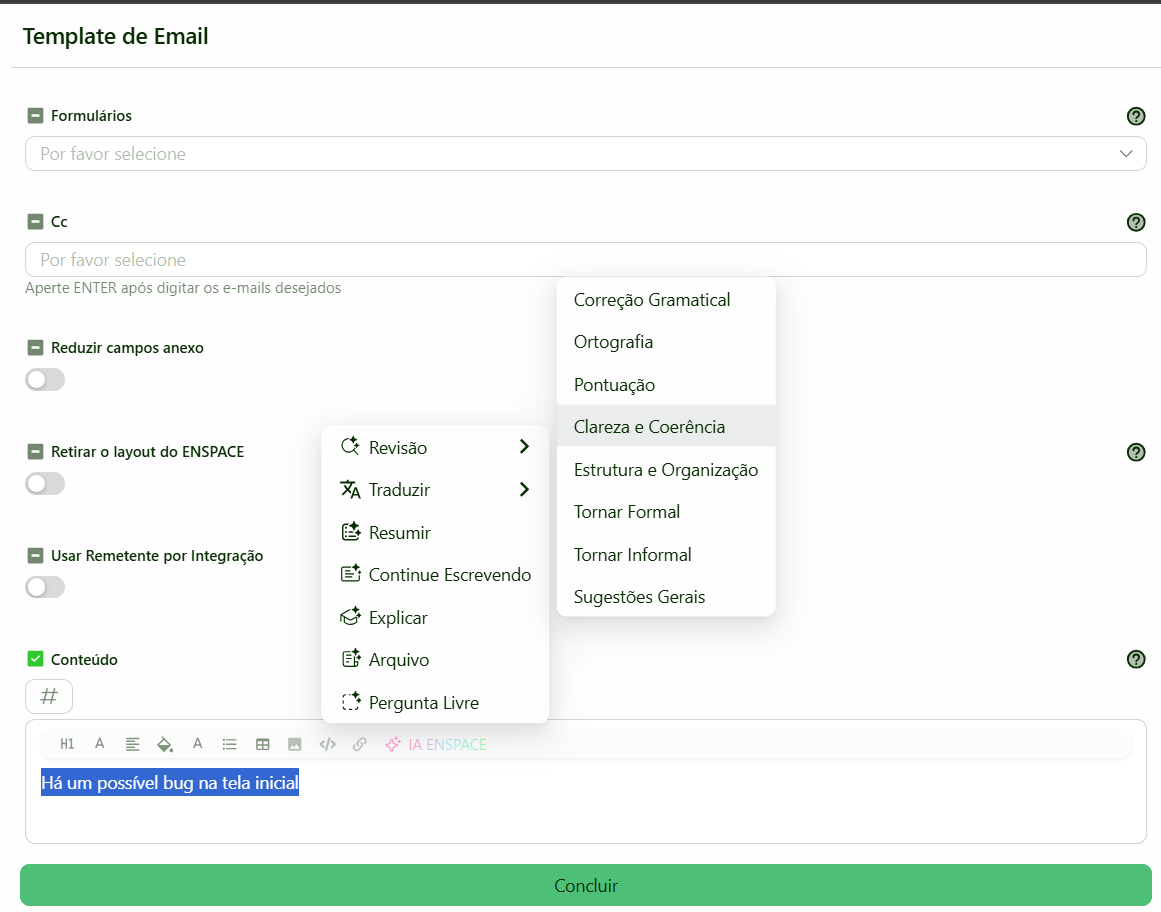Expand the Traduzir submenu

point(434,490)
